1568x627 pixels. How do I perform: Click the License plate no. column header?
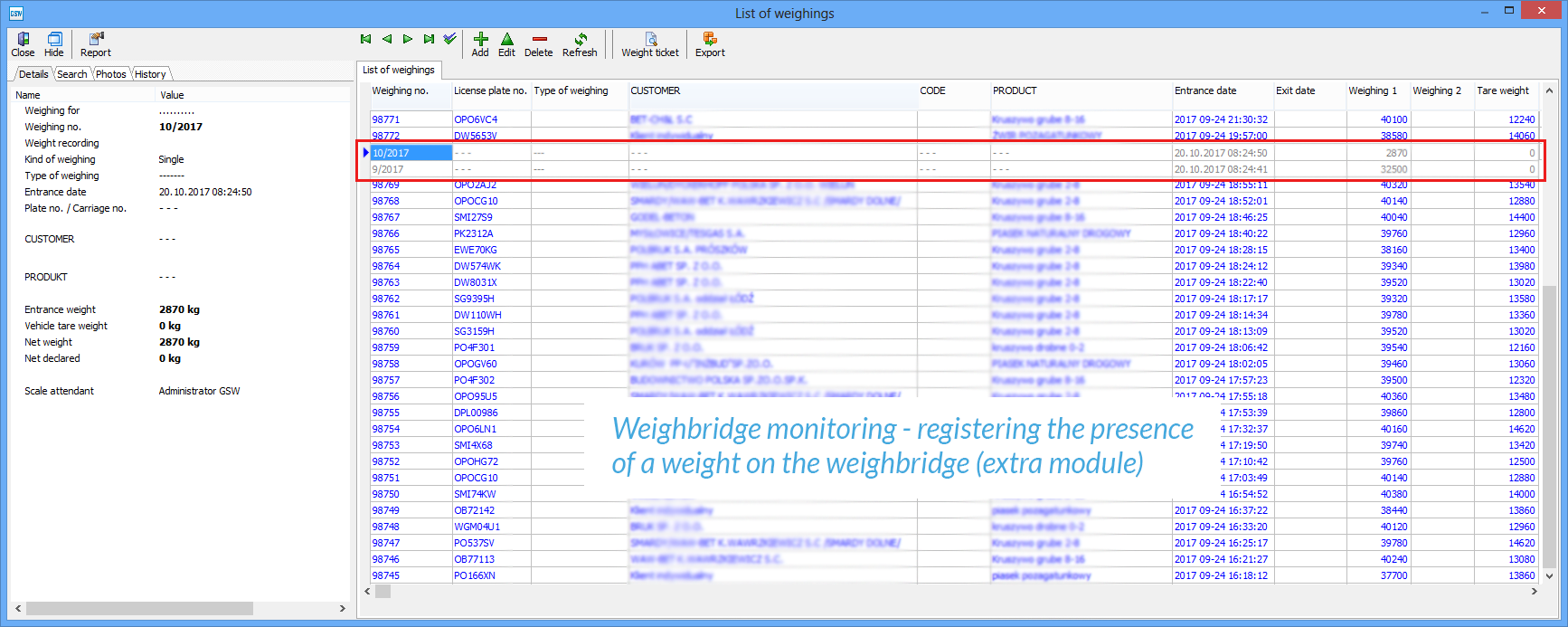pyautogui.click(x=489, y=90)
